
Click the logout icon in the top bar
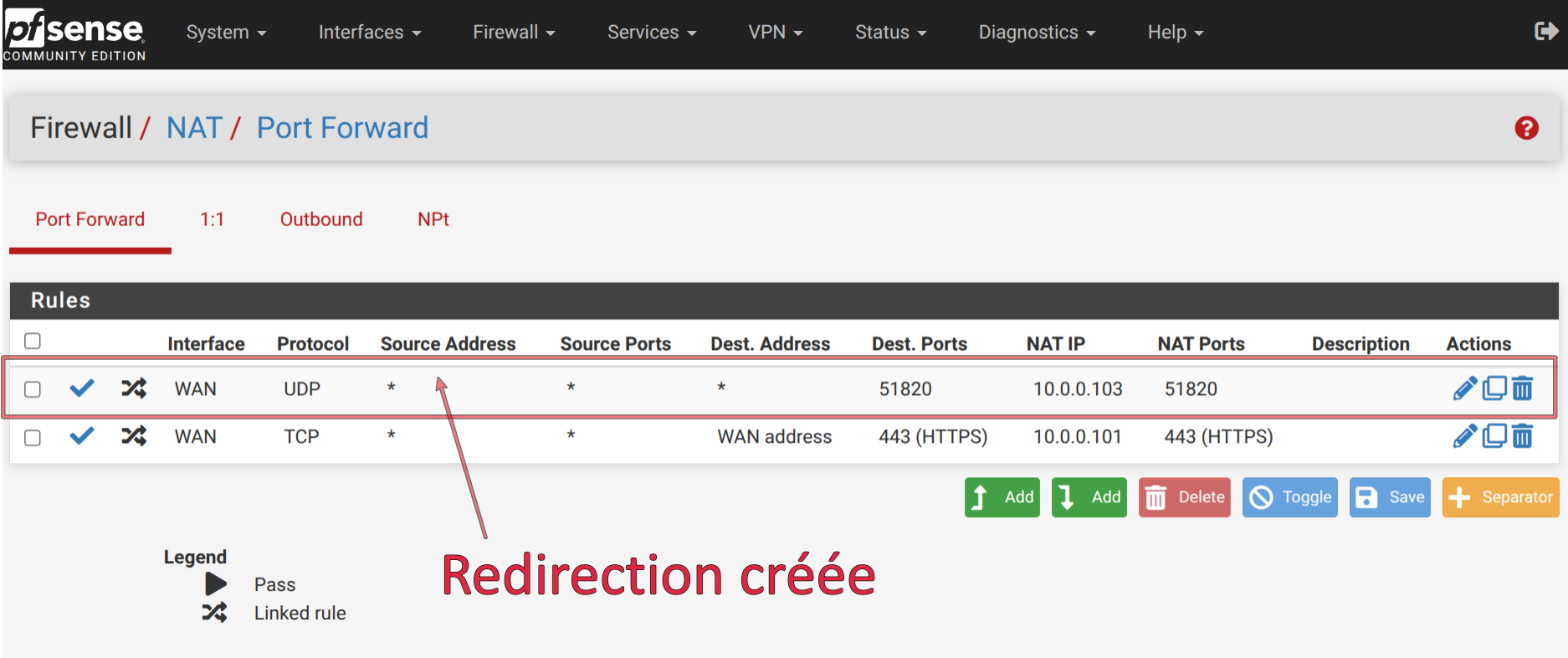coord(1545,32)
